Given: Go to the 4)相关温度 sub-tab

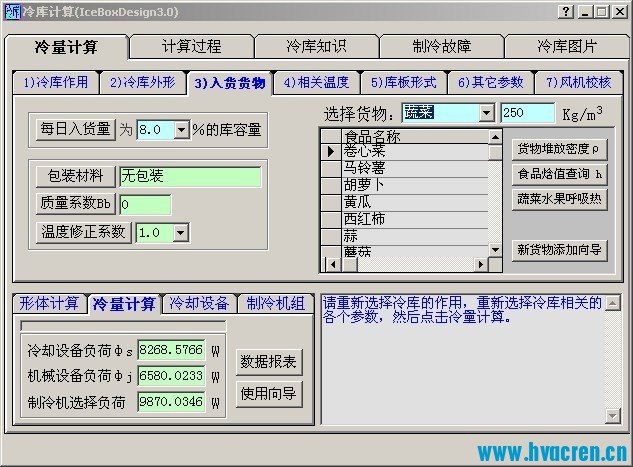Looking at the screenshot, I should pyautogui.click(x=316, y=83).
